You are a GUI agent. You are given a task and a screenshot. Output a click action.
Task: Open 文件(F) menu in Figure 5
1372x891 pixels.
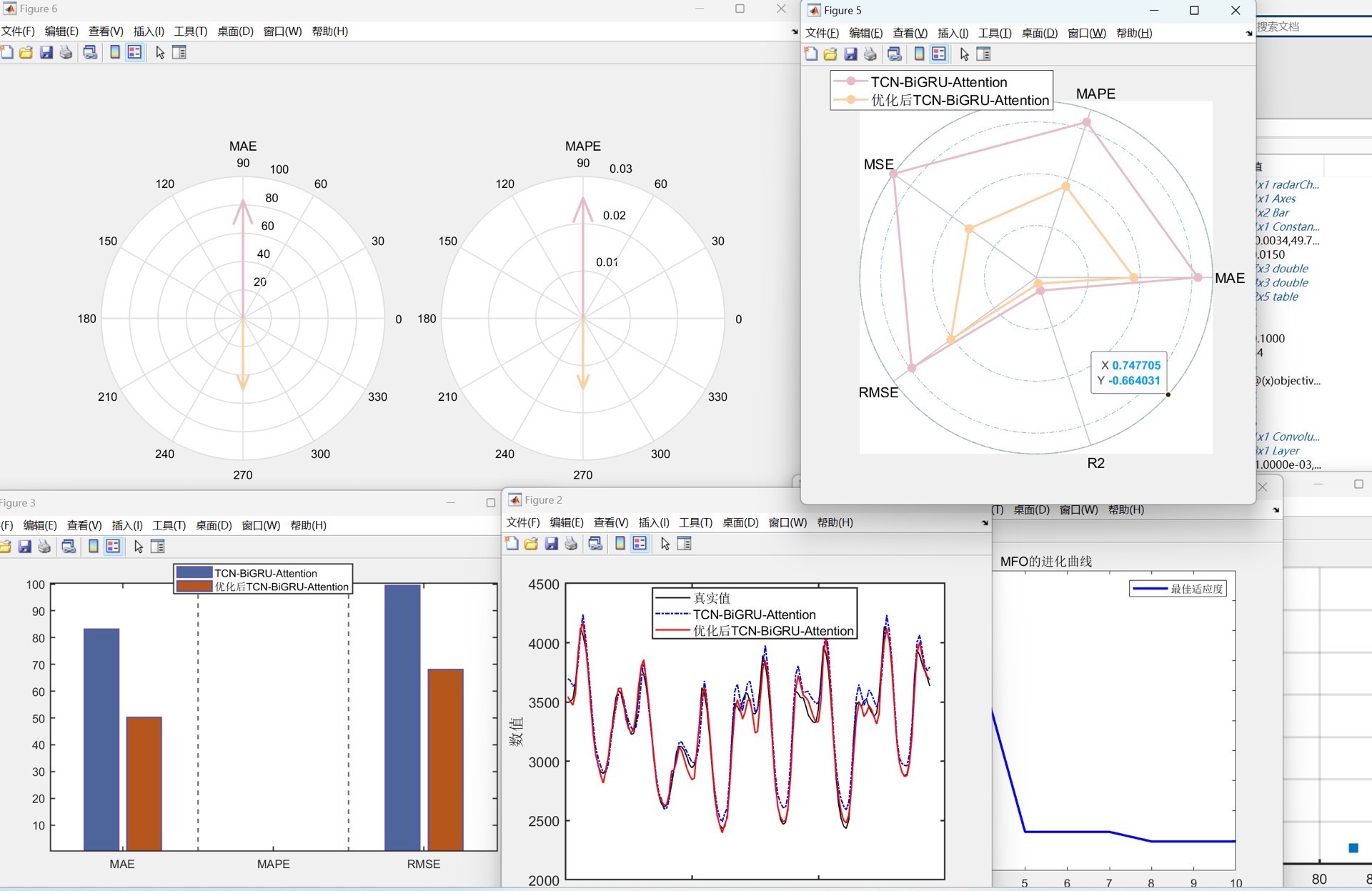822,33
